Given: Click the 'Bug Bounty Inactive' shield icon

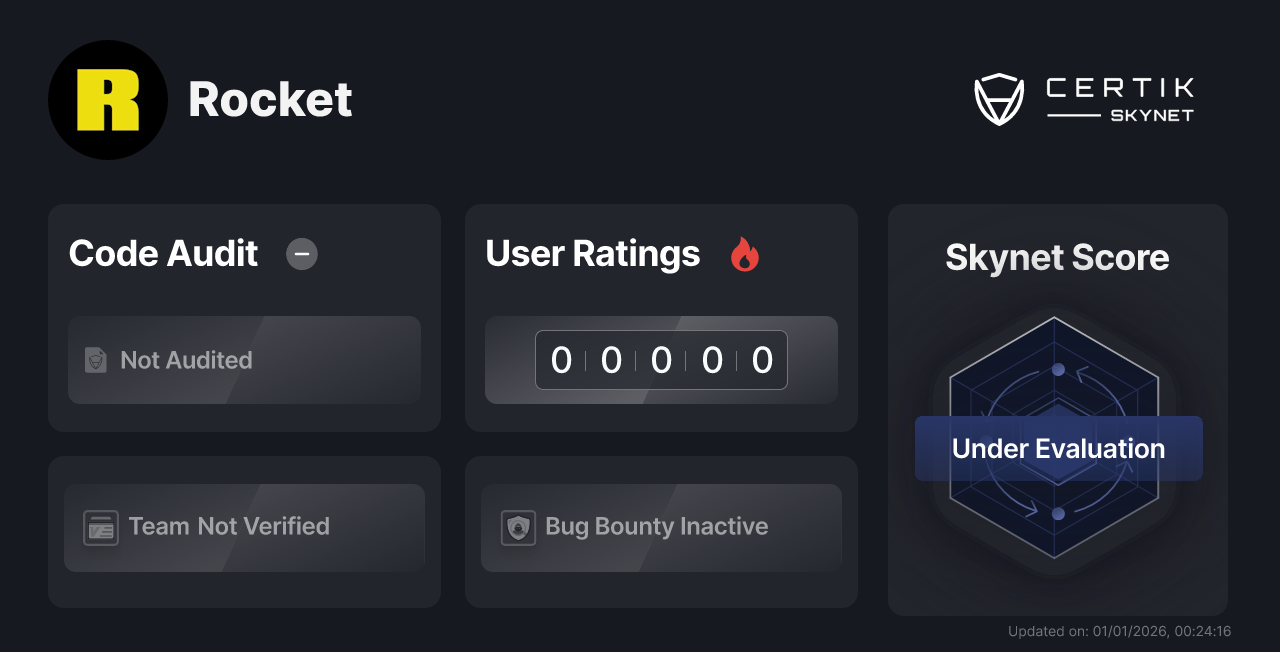Looking at the screenshot, I should point(517,527).
